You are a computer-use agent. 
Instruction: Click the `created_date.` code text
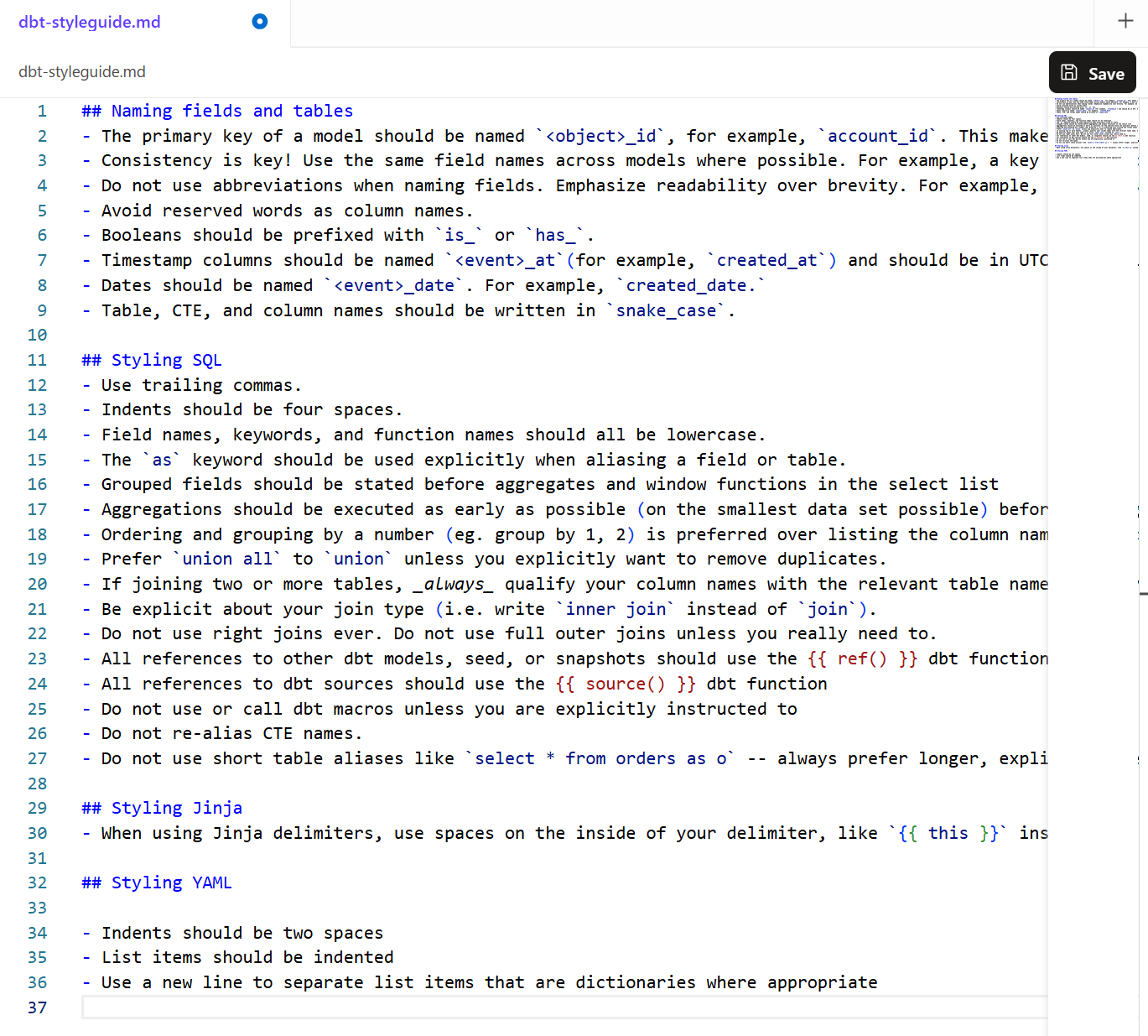690,285
